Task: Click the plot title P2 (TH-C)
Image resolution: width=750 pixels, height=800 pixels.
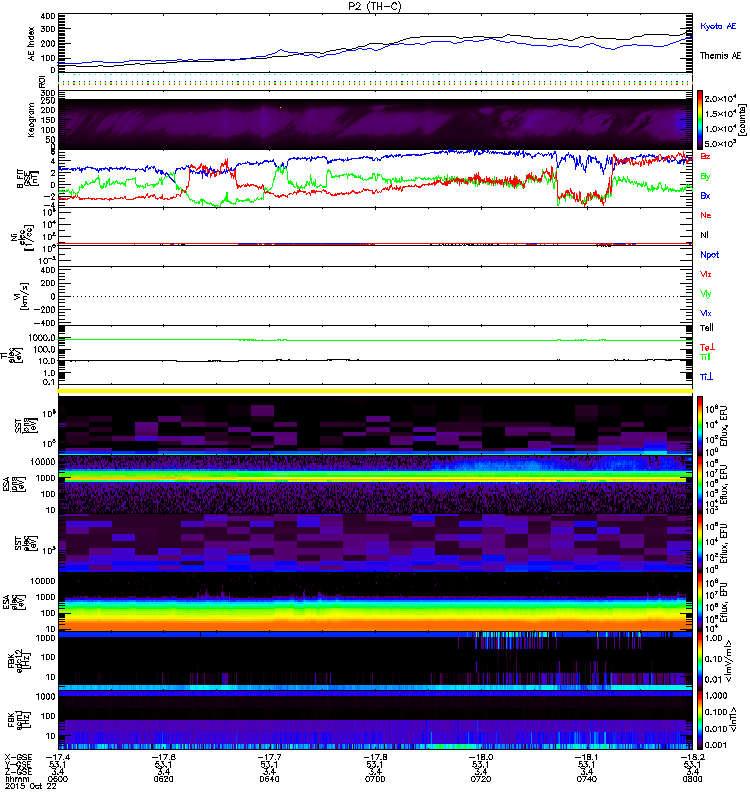Action: click(375, 6)
